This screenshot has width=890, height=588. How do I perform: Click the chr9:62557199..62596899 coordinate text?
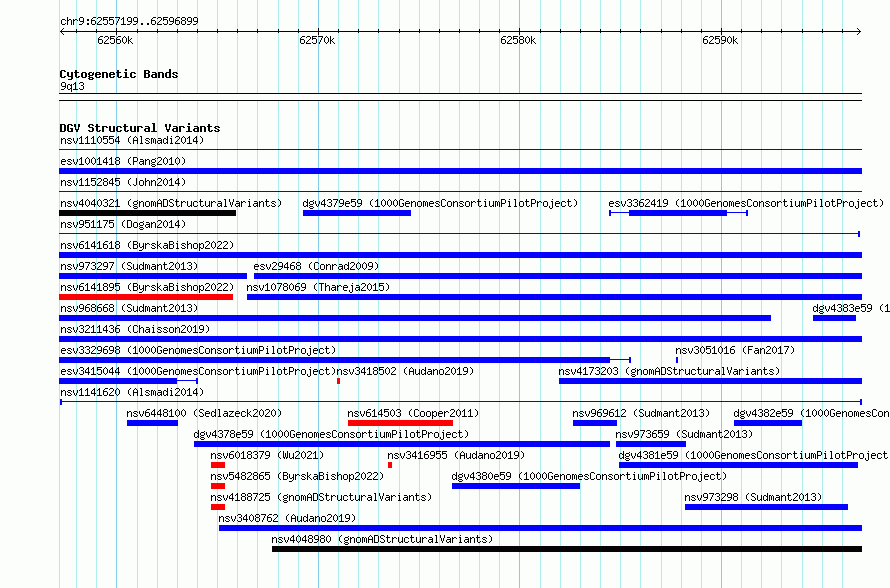tap(129, 22)
